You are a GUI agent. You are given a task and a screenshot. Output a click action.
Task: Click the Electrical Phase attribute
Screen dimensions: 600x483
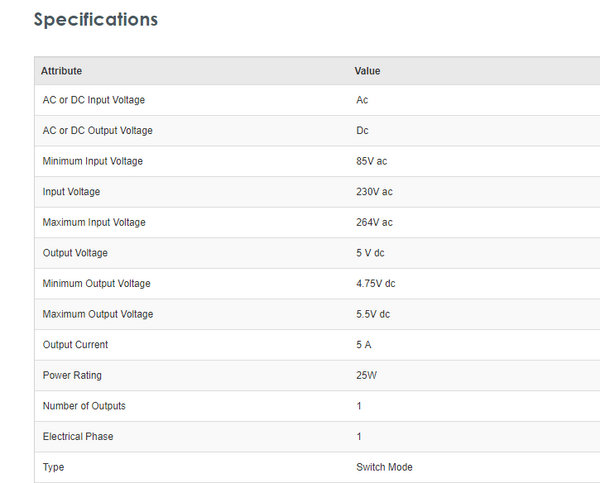point(76,437)
